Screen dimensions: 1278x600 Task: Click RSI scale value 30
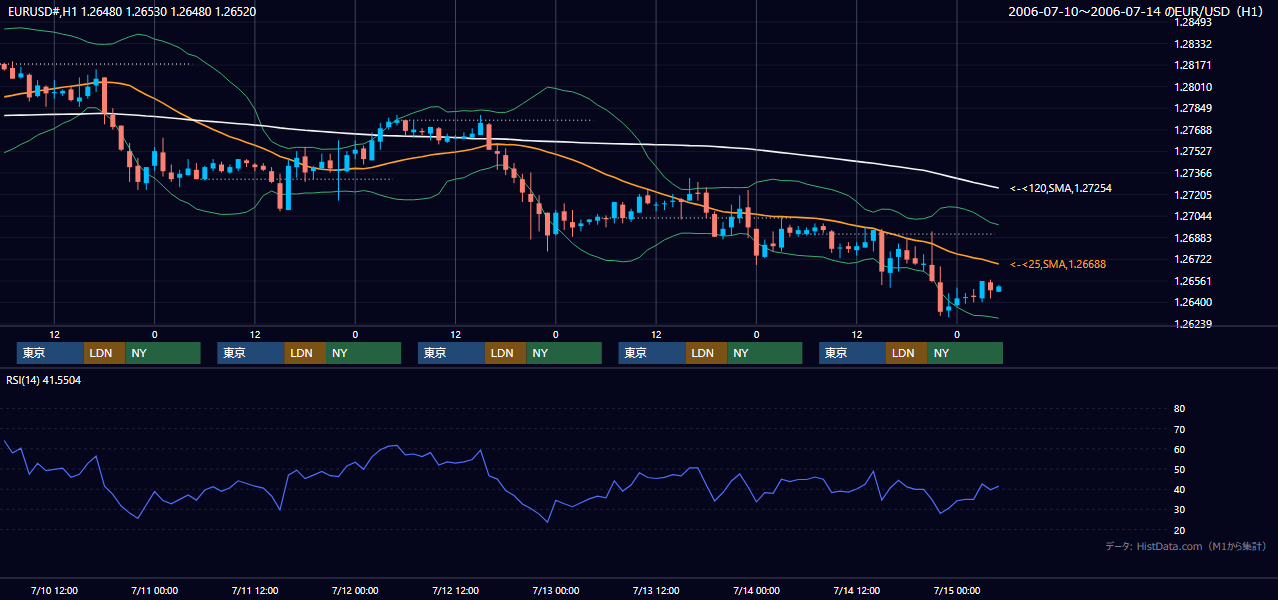coord(1179,510)
